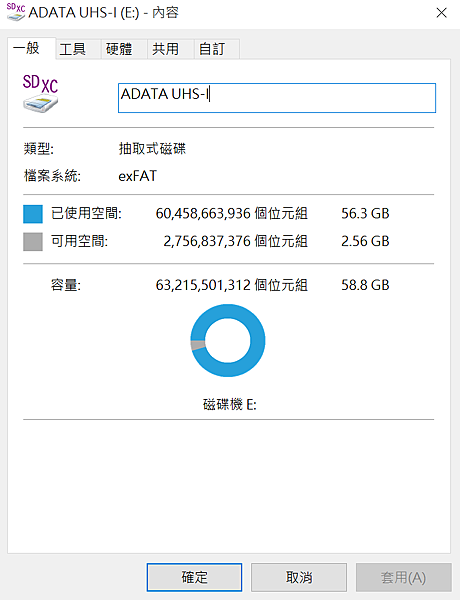Screen dimensions: 460x600
Task: Close the properties dialog window
Action: pyautogui.click(x=442, y=13)
